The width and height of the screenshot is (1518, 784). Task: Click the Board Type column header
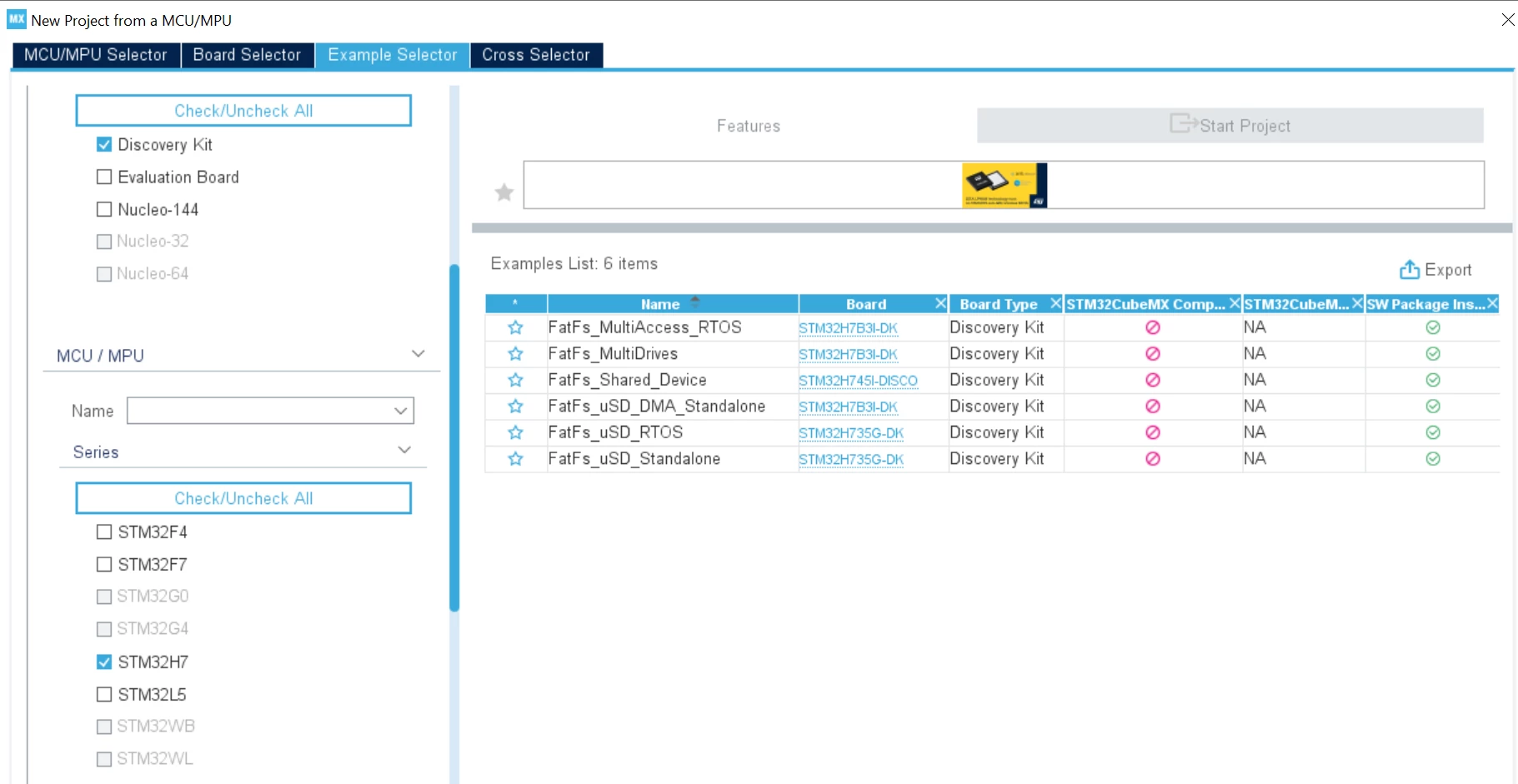[x=999, y=304]
